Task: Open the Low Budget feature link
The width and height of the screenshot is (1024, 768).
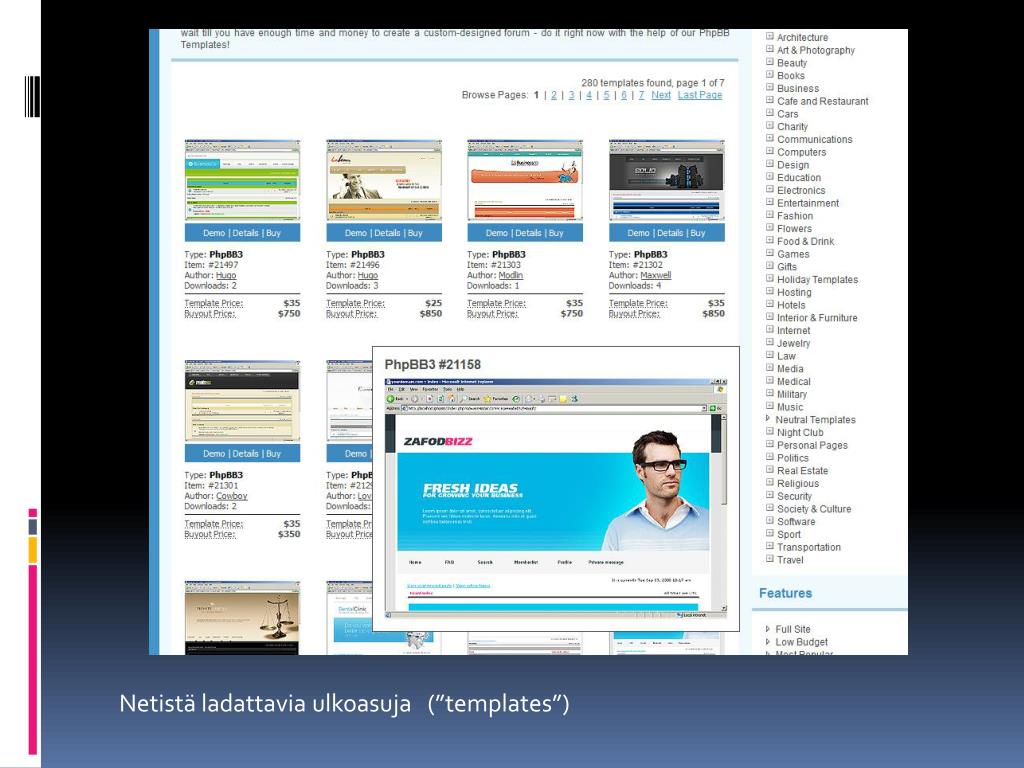Action: (801, 642)
